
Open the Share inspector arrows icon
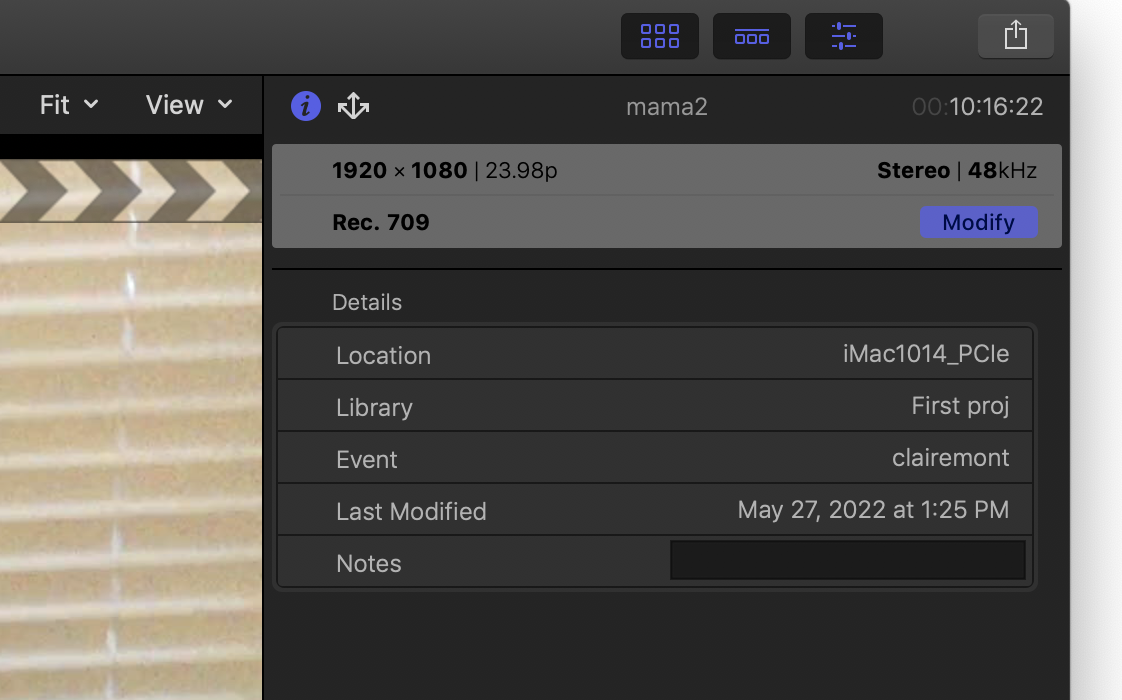click(353, 106)
